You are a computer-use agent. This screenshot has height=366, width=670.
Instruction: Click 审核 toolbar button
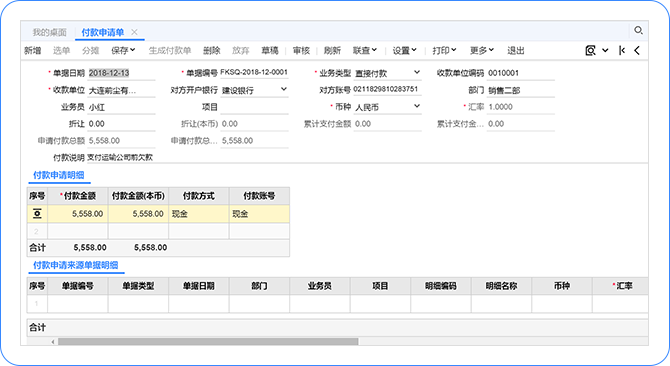301,51
